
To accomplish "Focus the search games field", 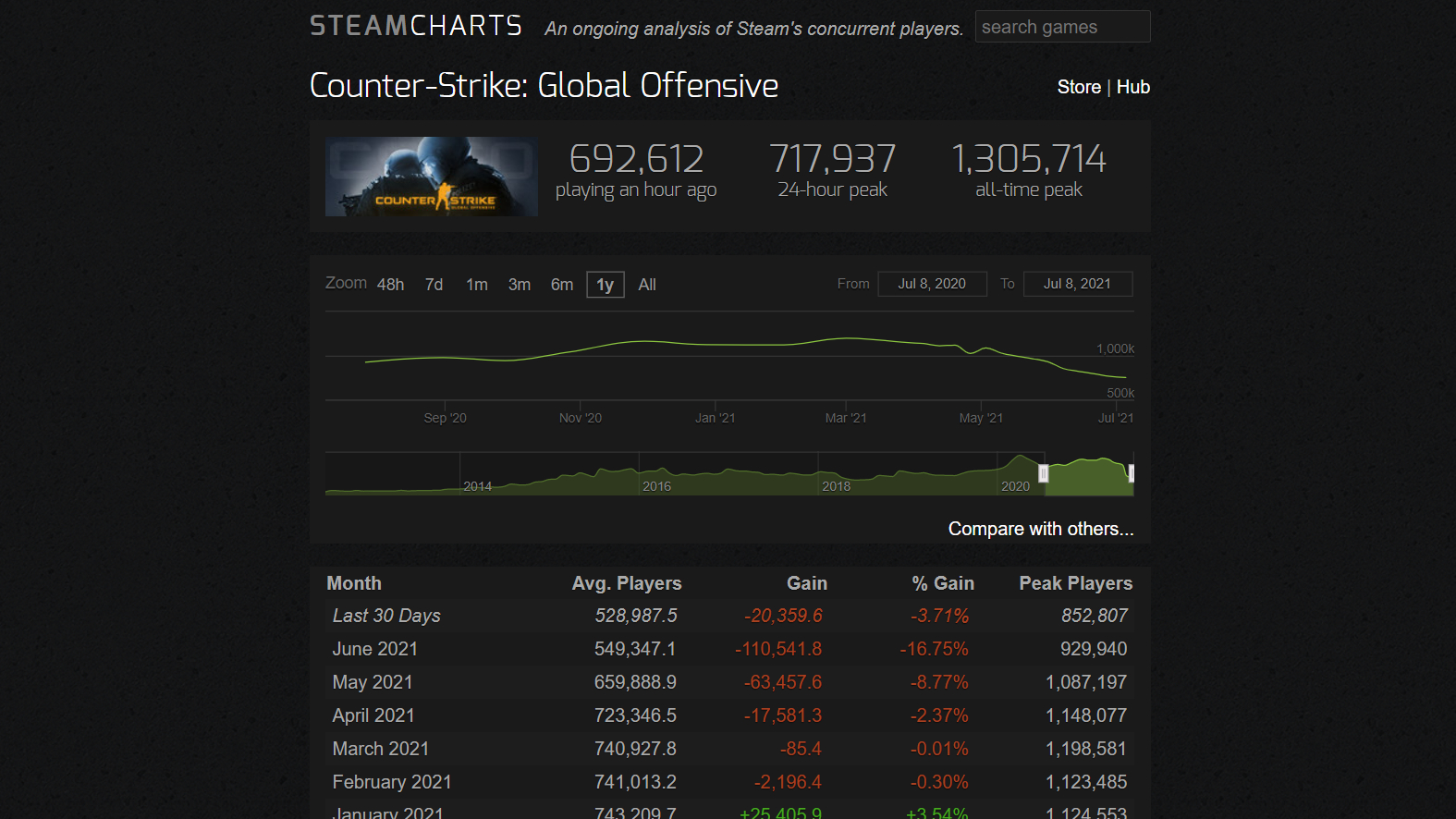I will pyautogui.click(x=1062, y=27).
